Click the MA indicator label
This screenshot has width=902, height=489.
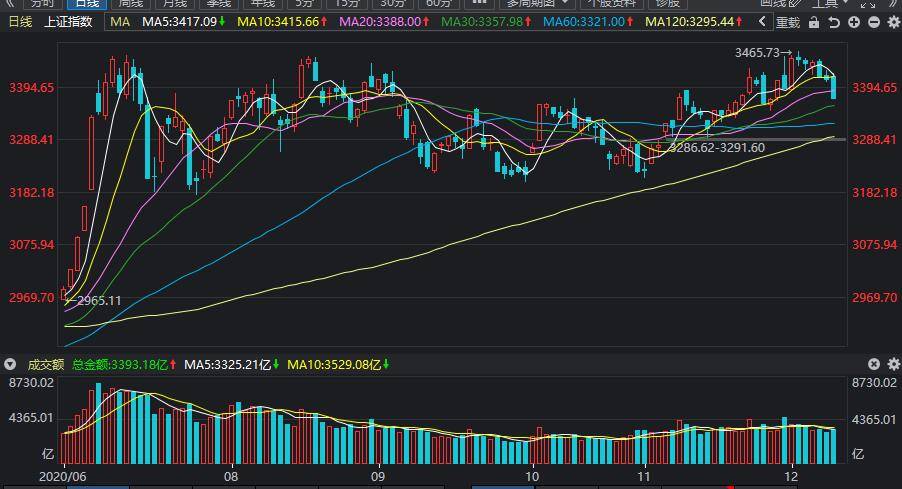click(119, 21)
